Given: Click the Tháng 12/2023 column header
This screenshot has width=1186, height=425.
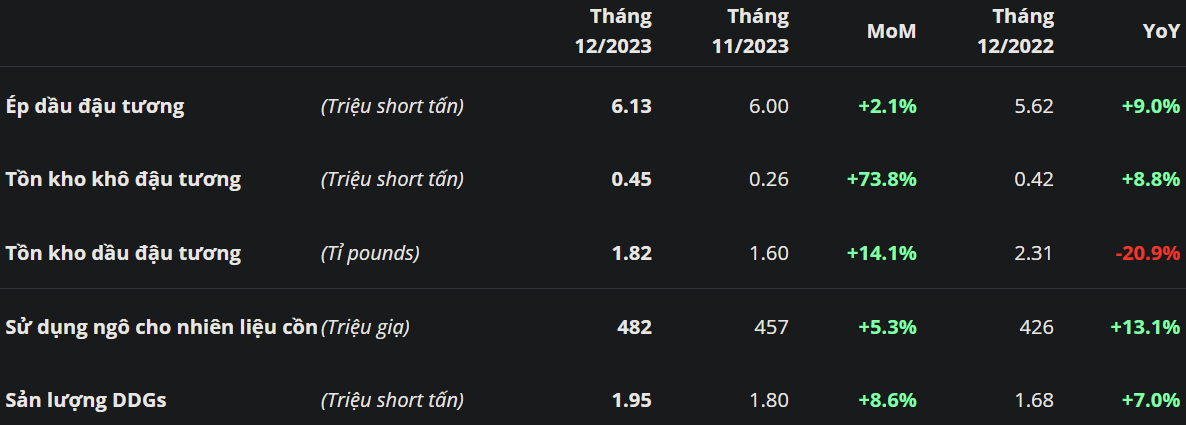Looking at the screenshot, I should (x=613, y=31).
